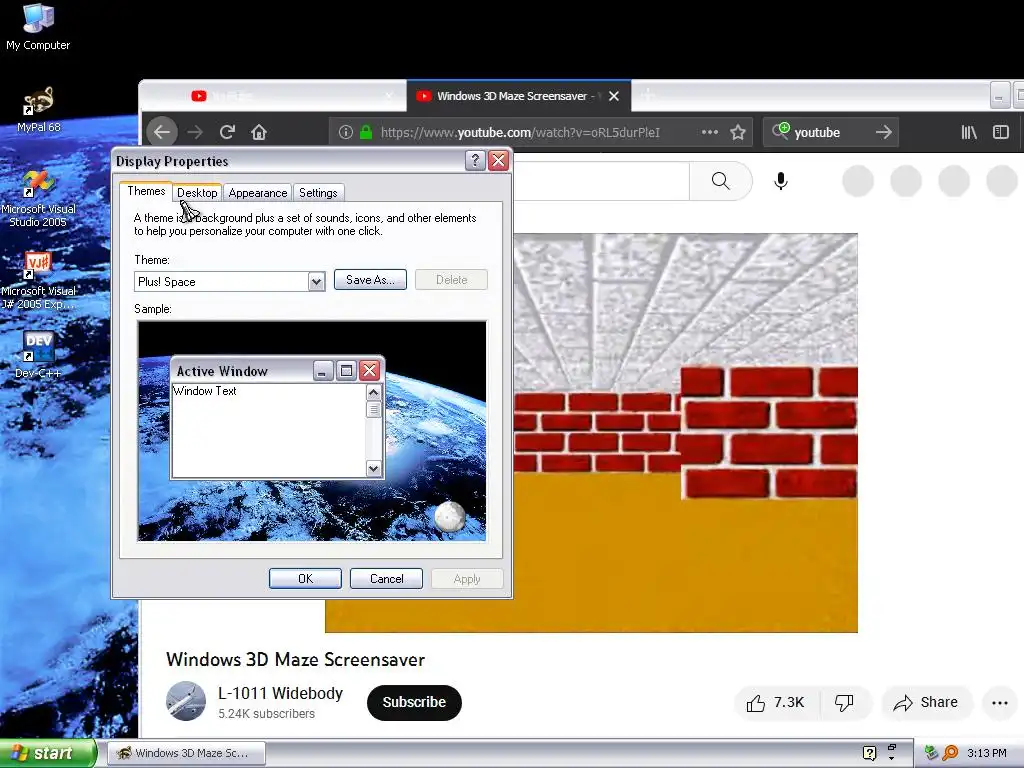Click the green padlock security icon

click(x=366, y=133)
